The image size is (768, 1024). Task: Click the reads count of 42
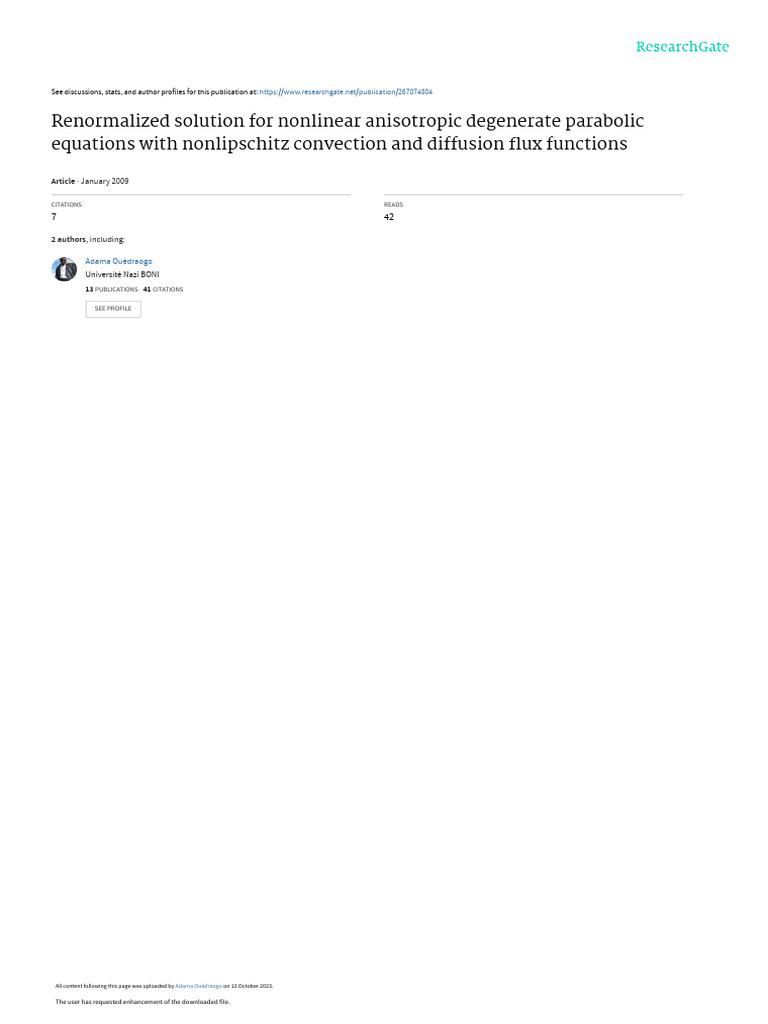pos(389,217)
